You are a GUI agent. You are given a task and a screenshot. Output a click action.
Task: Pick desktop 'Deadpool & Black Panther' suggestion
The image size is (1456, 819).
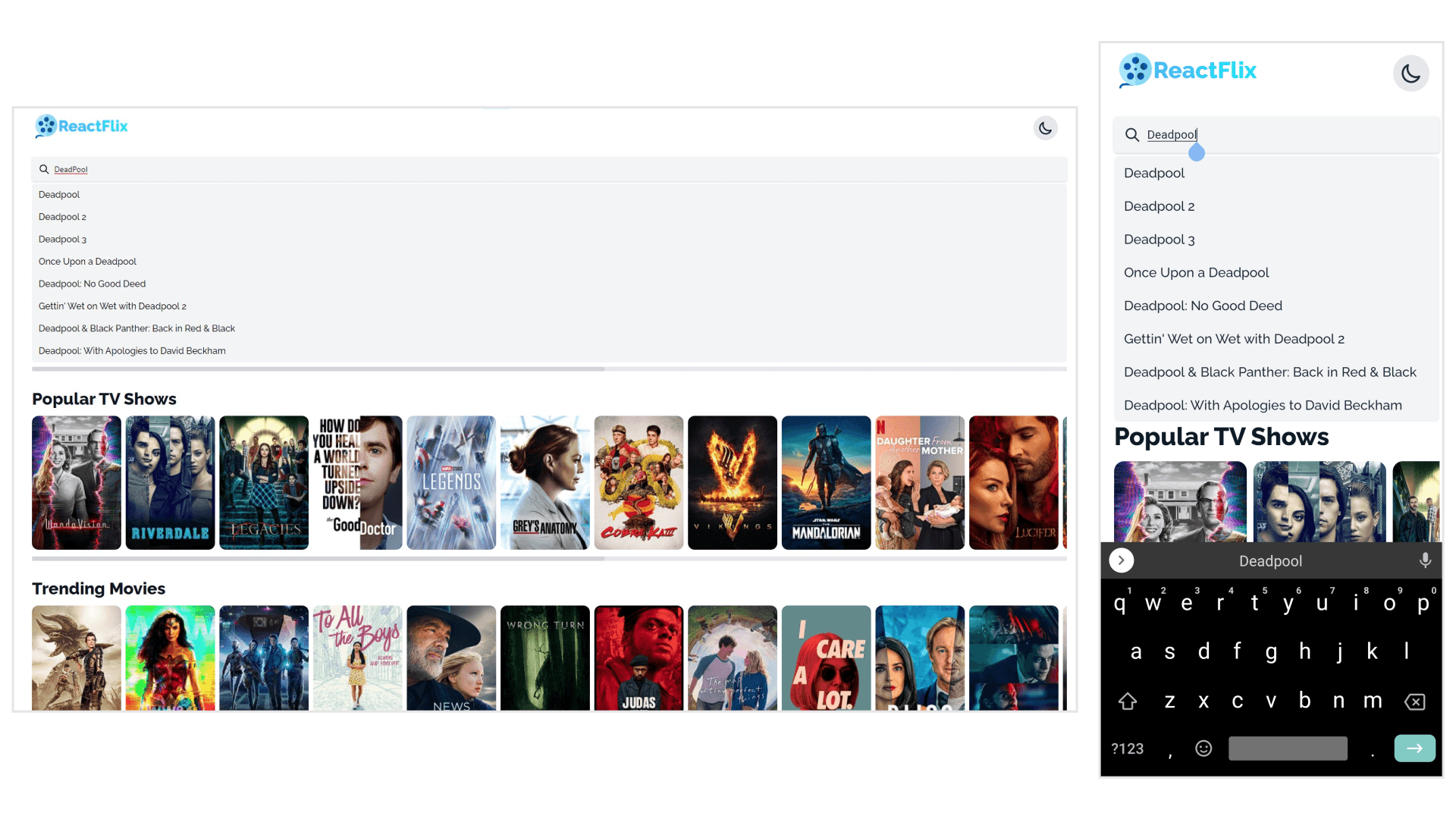tap(549, 328)
